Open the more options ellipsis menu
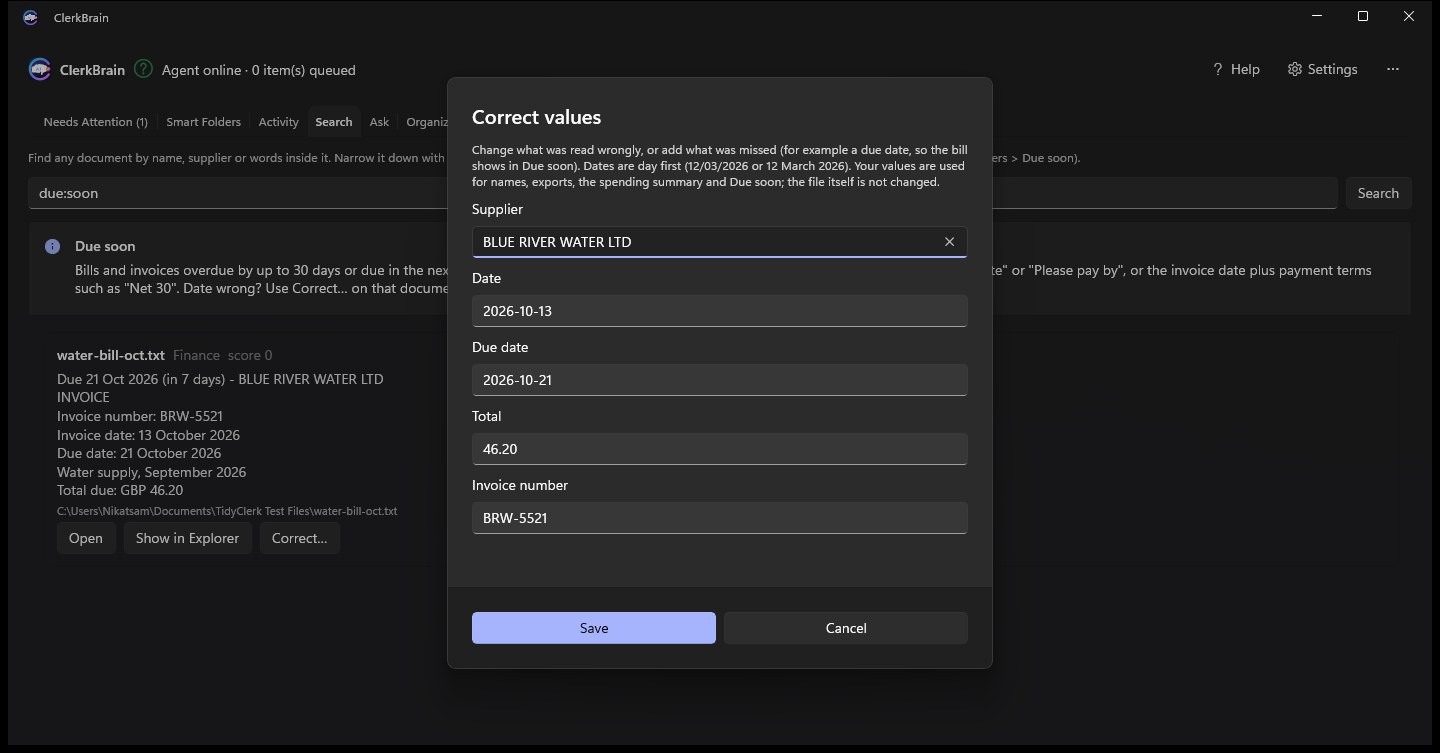1440x753 pixels. (1393, 69)
